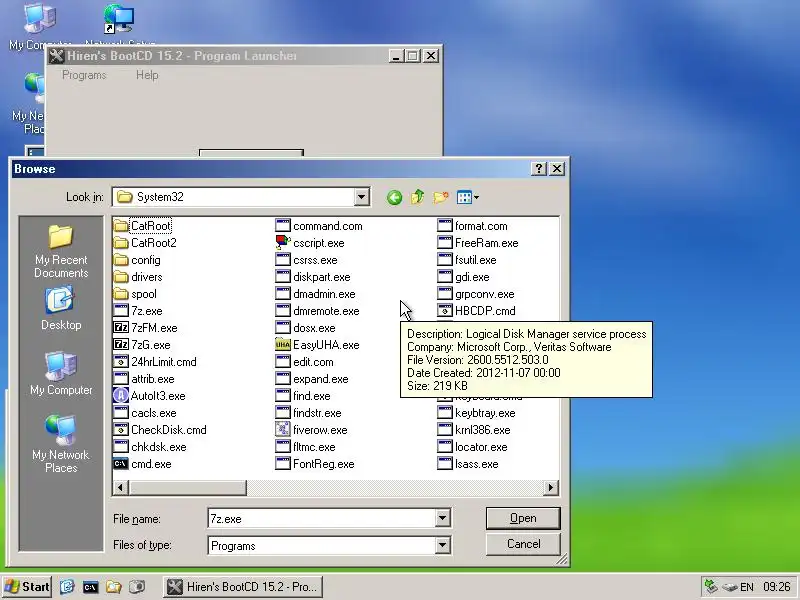Viewport: 800px width, 600px height.
Task: Click the network tray icon
Action: (x=711, y=587)
